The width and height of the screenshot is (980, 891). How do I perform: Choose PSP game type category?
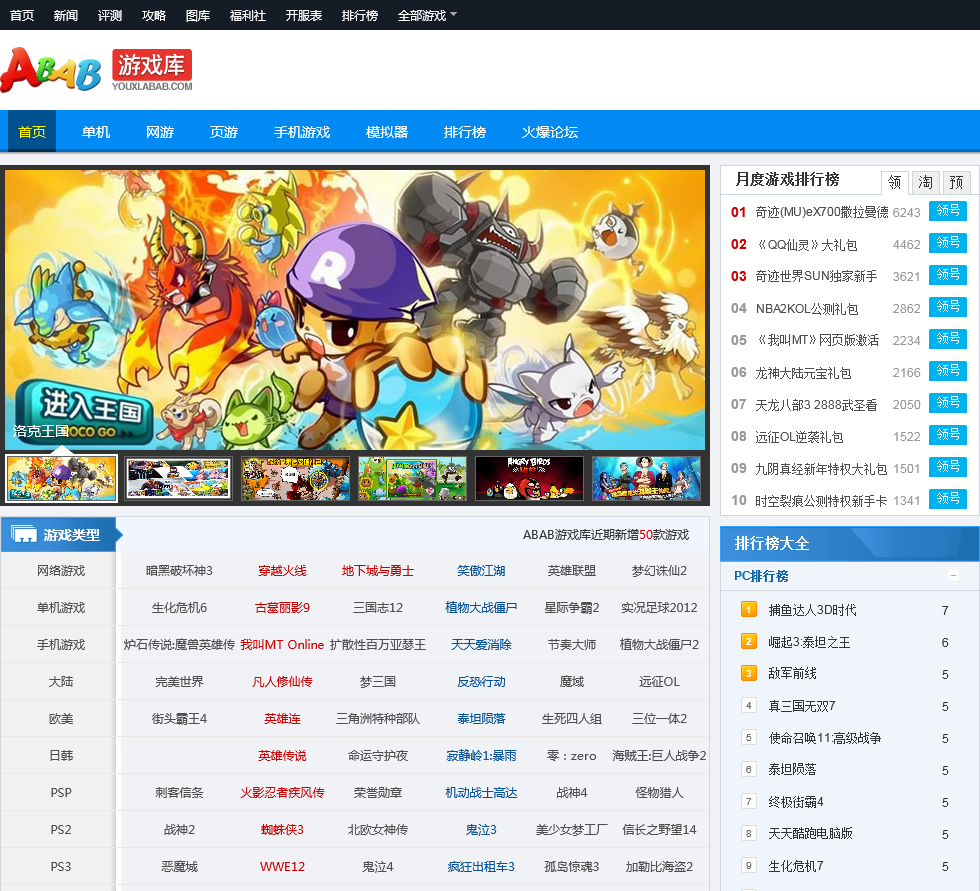[61, 792]
